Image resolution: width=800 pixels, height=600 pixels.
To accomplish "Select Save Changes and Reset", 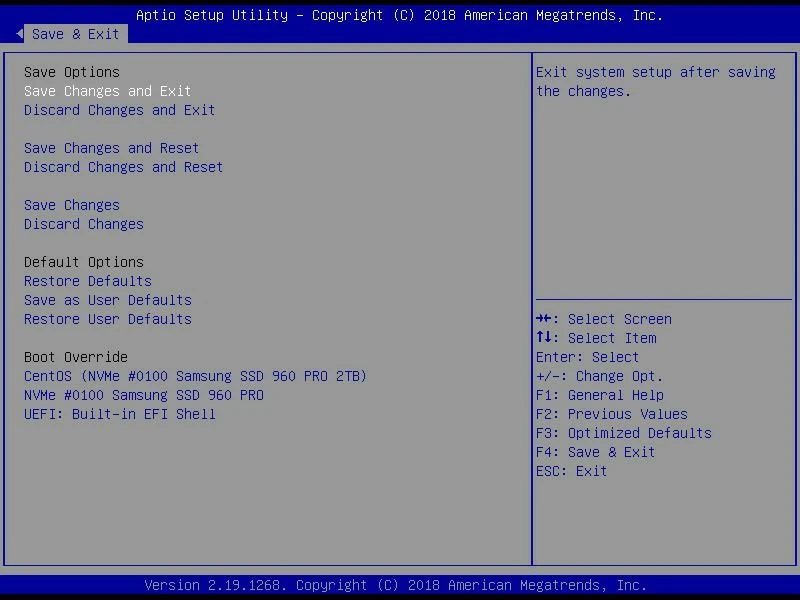I will [111, 148].
